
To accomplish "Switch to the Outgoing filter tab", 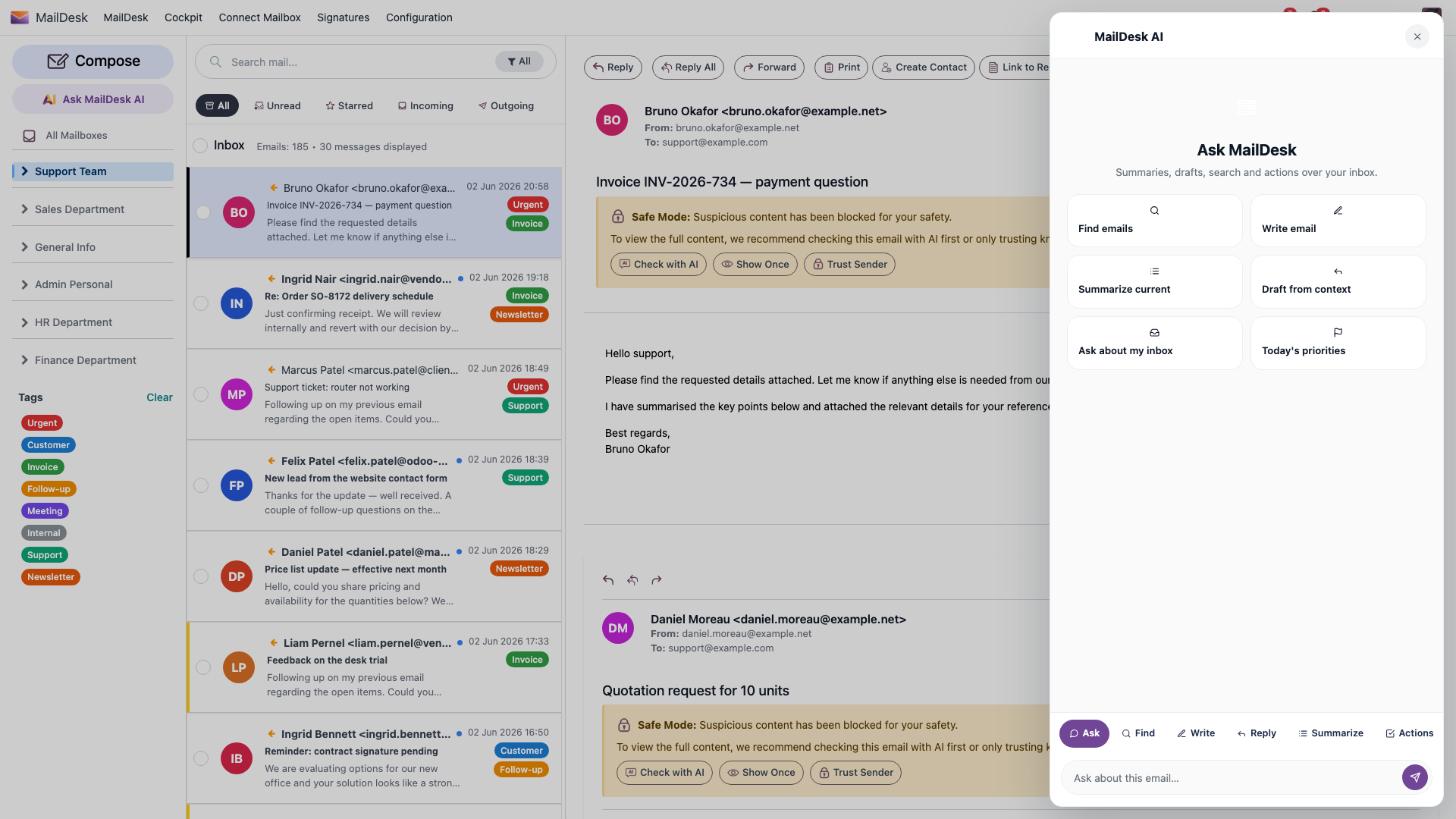I will [506, 105].
